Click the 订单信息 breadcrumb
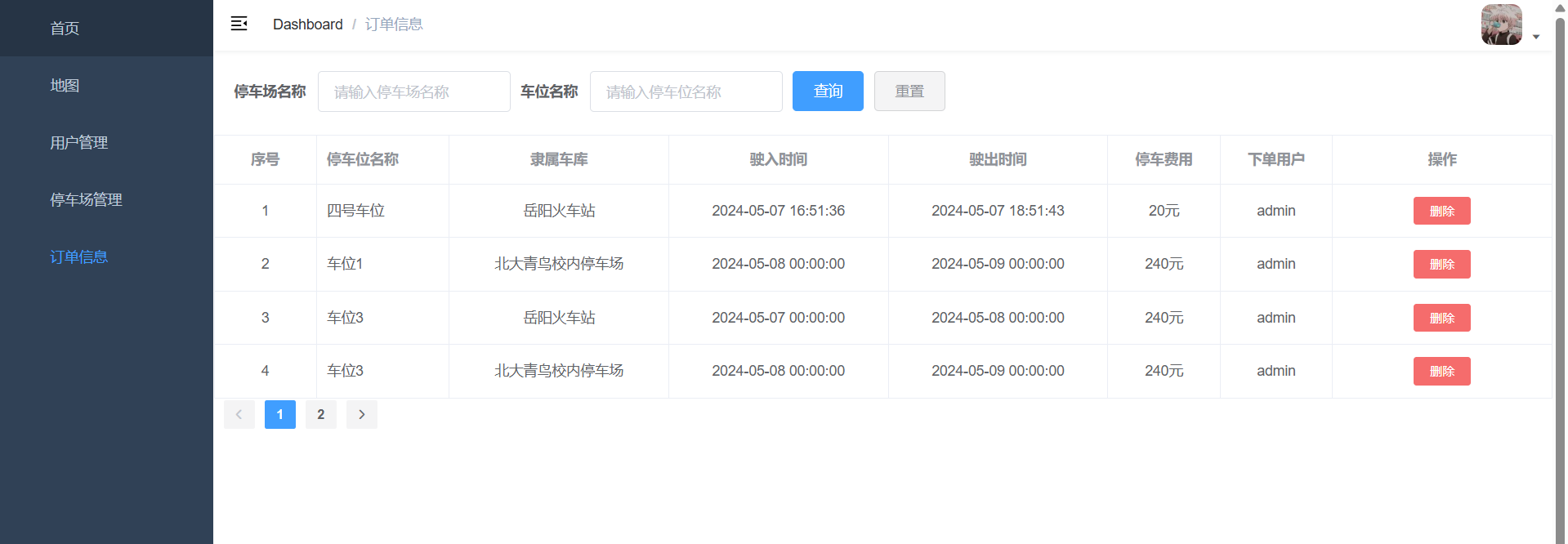This screenshot has width=1568, height=544. pyautogui.click(x=394, y=25)
